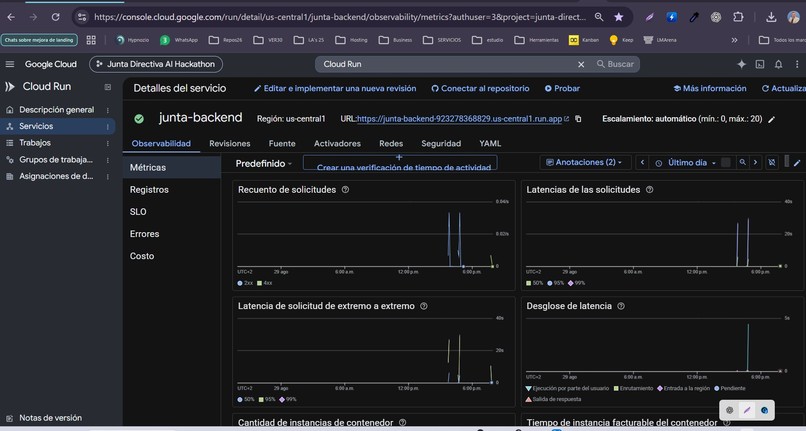The image size is (806, 431).
Task: Click Editar e implementar una nueva revisión
Action: coord(335,88)
